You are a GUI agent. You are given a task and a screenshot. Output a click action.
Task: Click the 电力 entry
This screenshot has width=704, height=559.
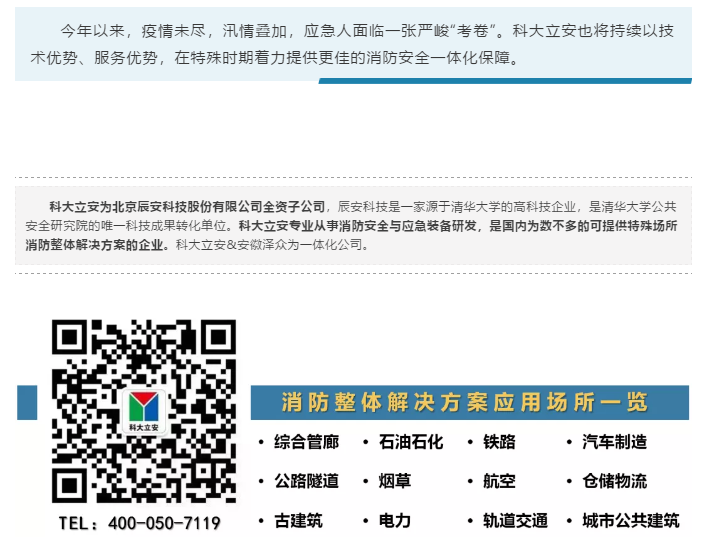394,520
